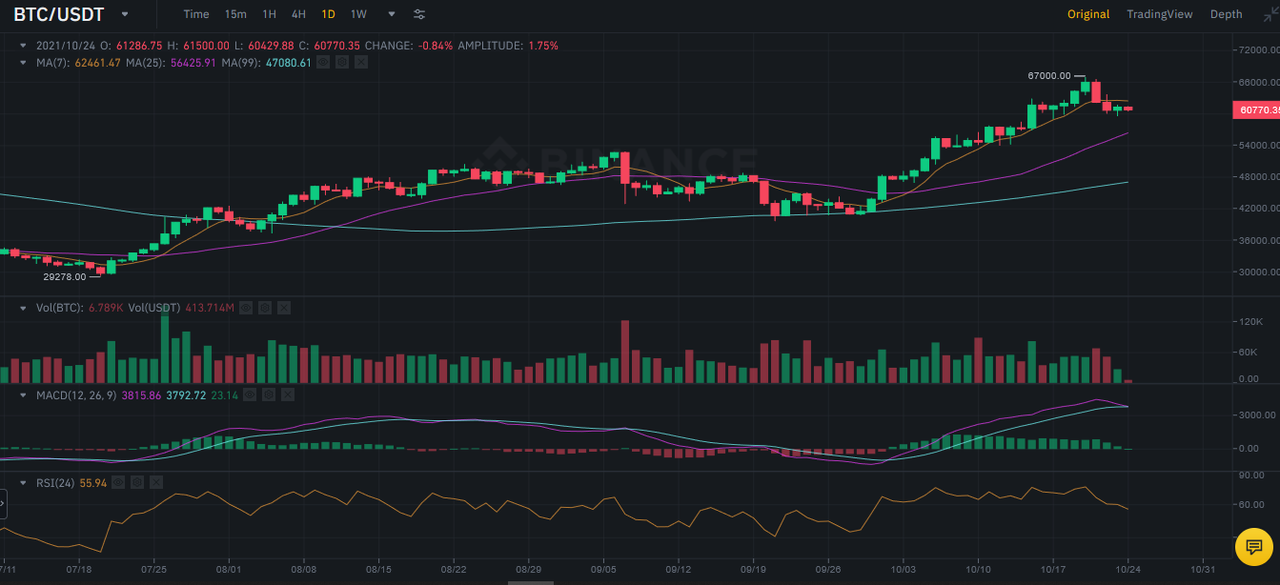Open the BTC/USDT pair selector dropdown
The width and height of the screenshot is (1280, 585).
click(x=124, y=14)
